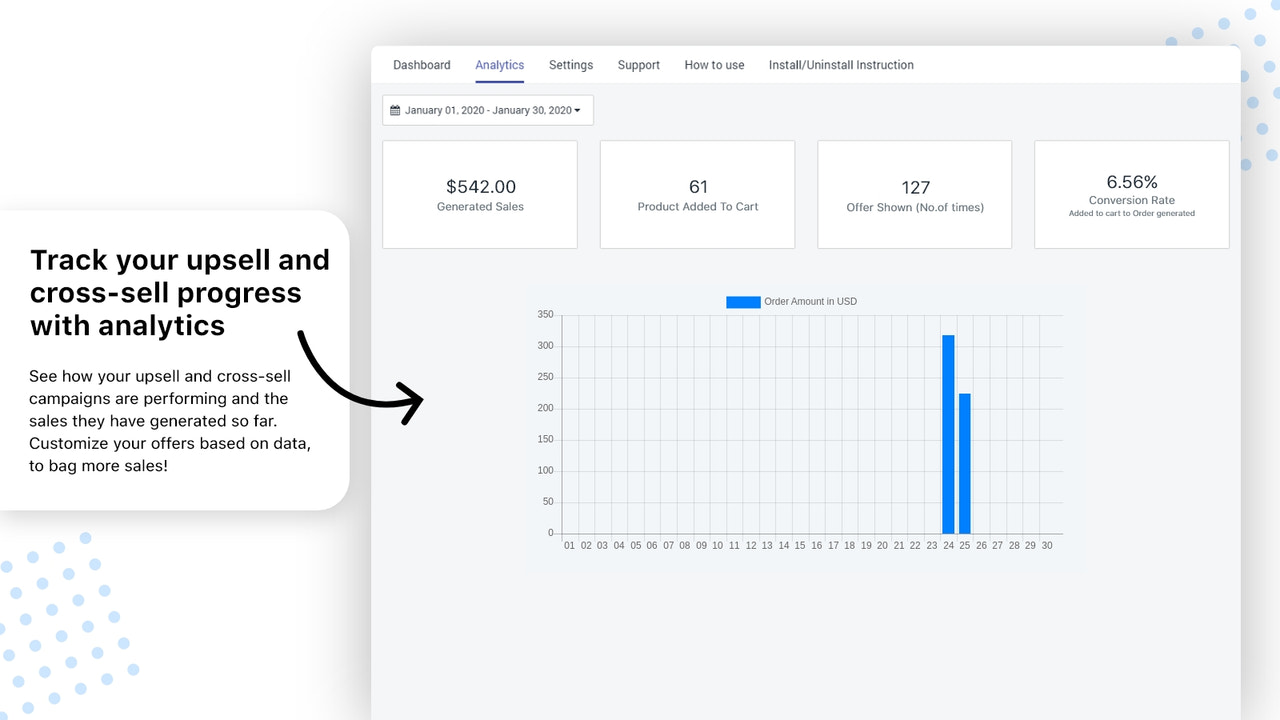Select the Generated Sales stat card
This screenshot has width=1280, height=720.
480,194
